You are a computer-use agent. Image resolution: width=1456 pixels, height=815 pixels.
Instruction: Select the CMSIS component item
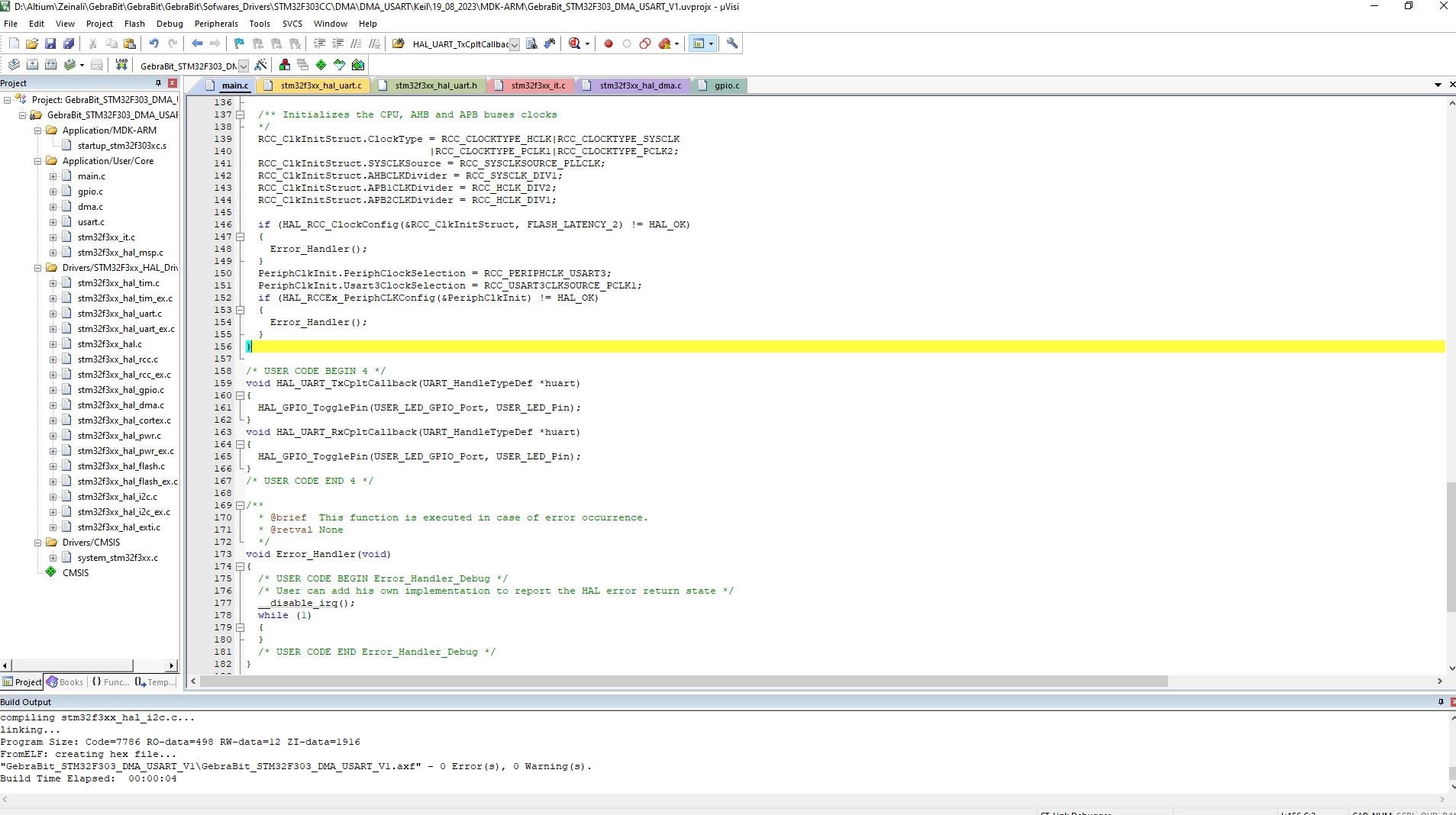click(75, 573)
